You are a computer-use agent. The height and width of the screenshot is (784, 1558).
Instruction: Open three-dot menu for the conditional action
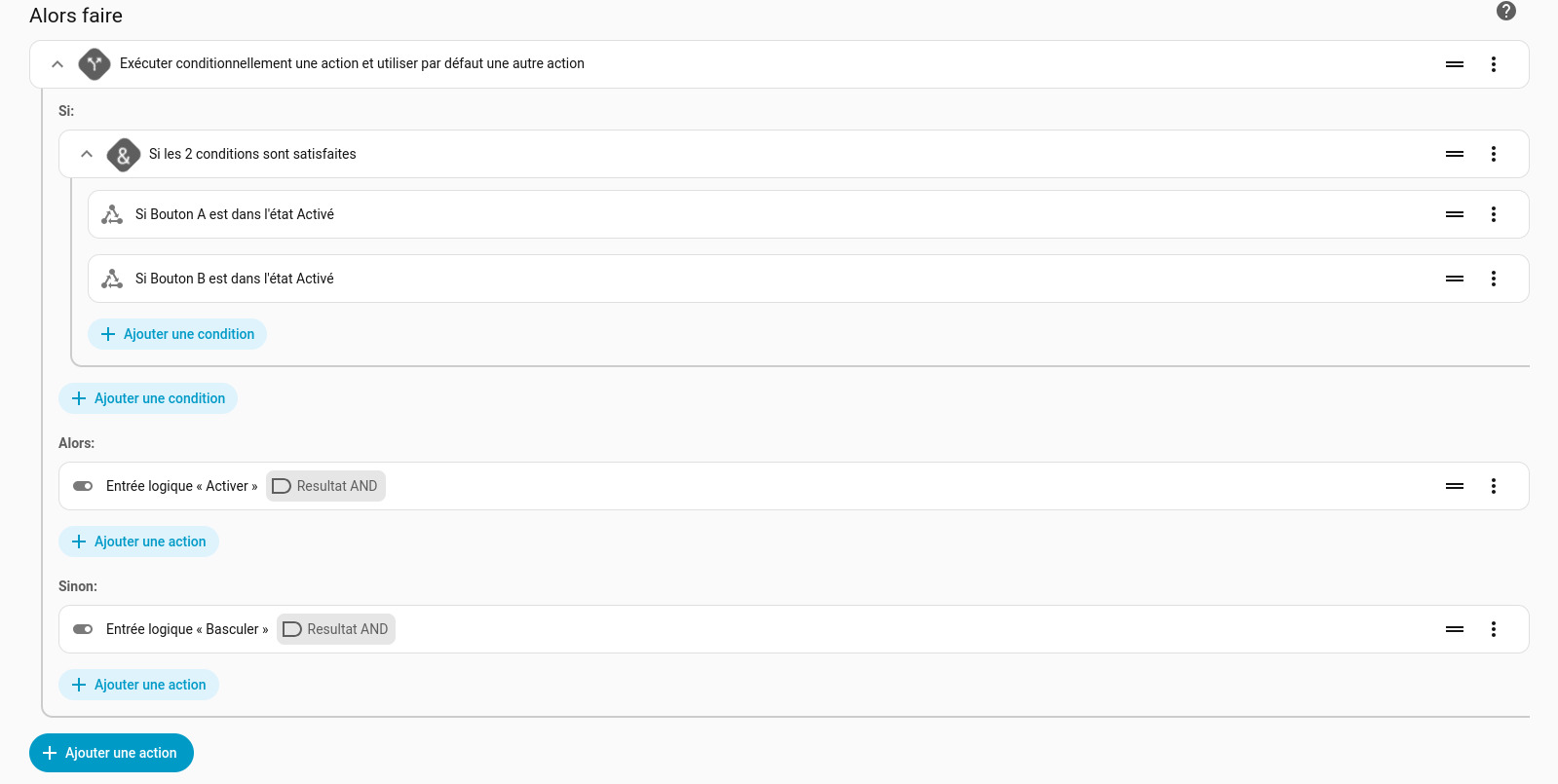pos(1493,64)
